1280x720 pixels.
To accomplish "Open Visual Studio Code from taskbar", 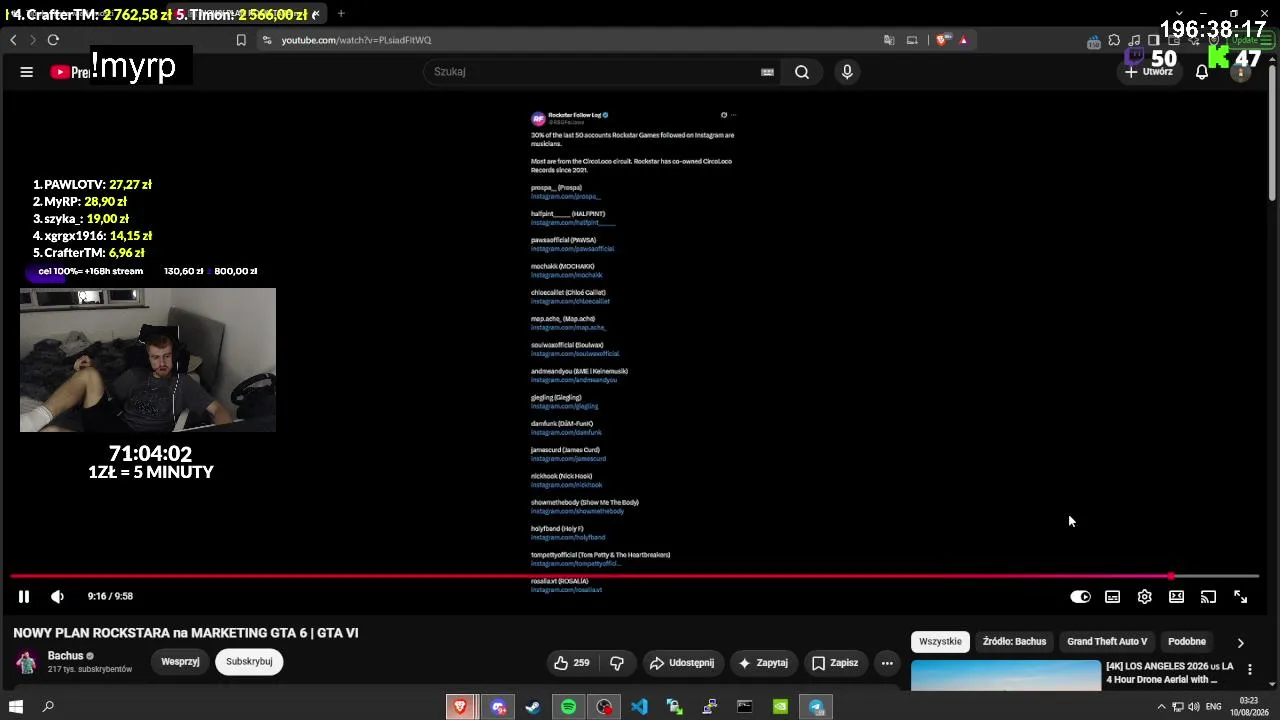I will pos(639,707).
